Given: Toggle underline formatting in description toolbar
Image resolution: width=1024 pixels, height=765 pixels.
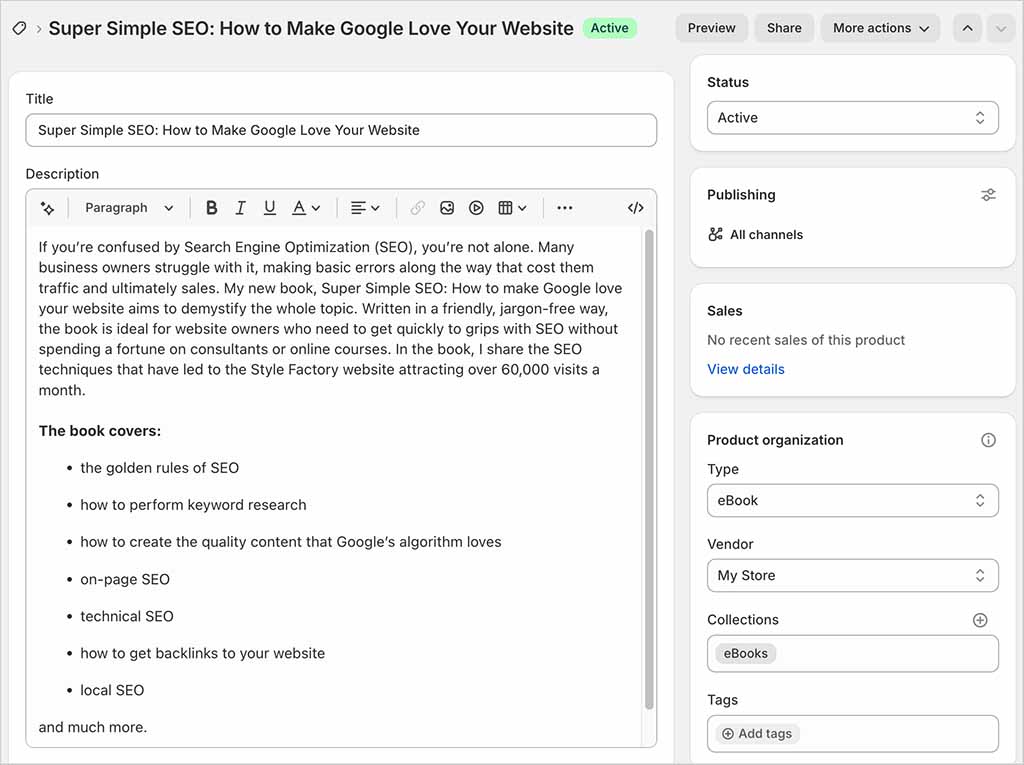Looking at the screenshot, I should click(x=269, y=208).
